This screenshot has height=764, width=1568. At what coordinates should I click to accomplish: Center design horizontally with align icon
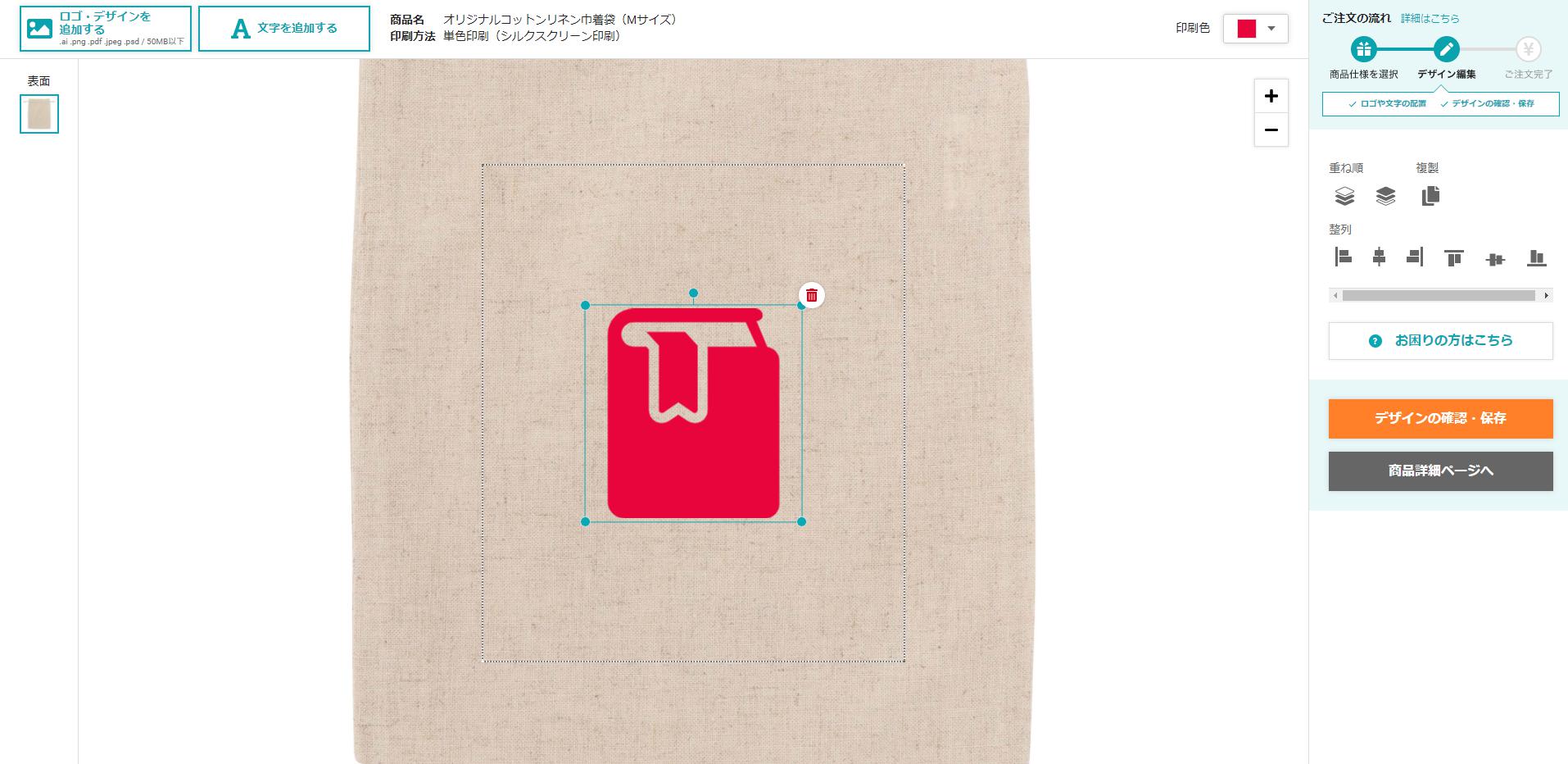tap(1379, 257)
